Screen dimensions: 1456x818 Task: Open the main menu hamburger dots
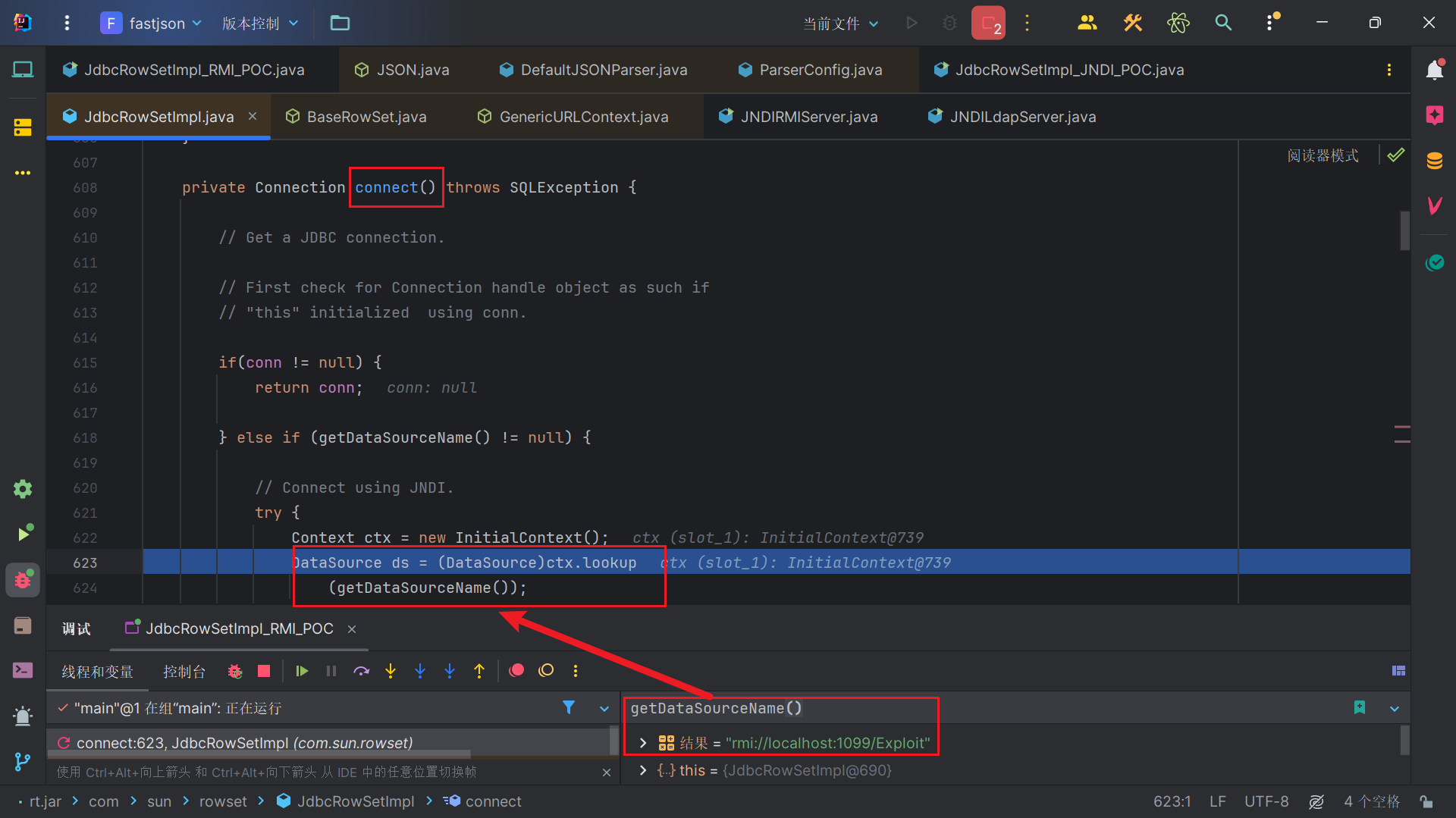67,23
